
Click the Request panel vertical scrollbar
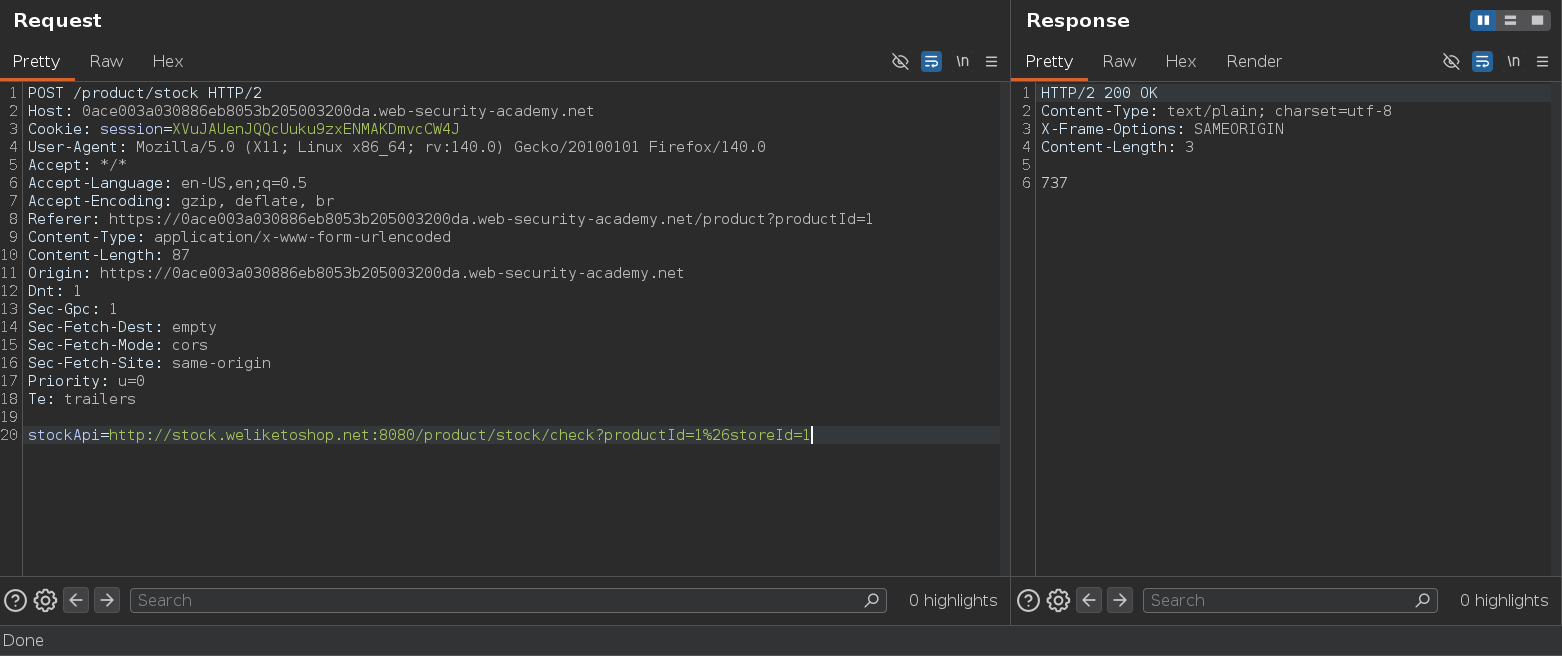coord(1005,329)
